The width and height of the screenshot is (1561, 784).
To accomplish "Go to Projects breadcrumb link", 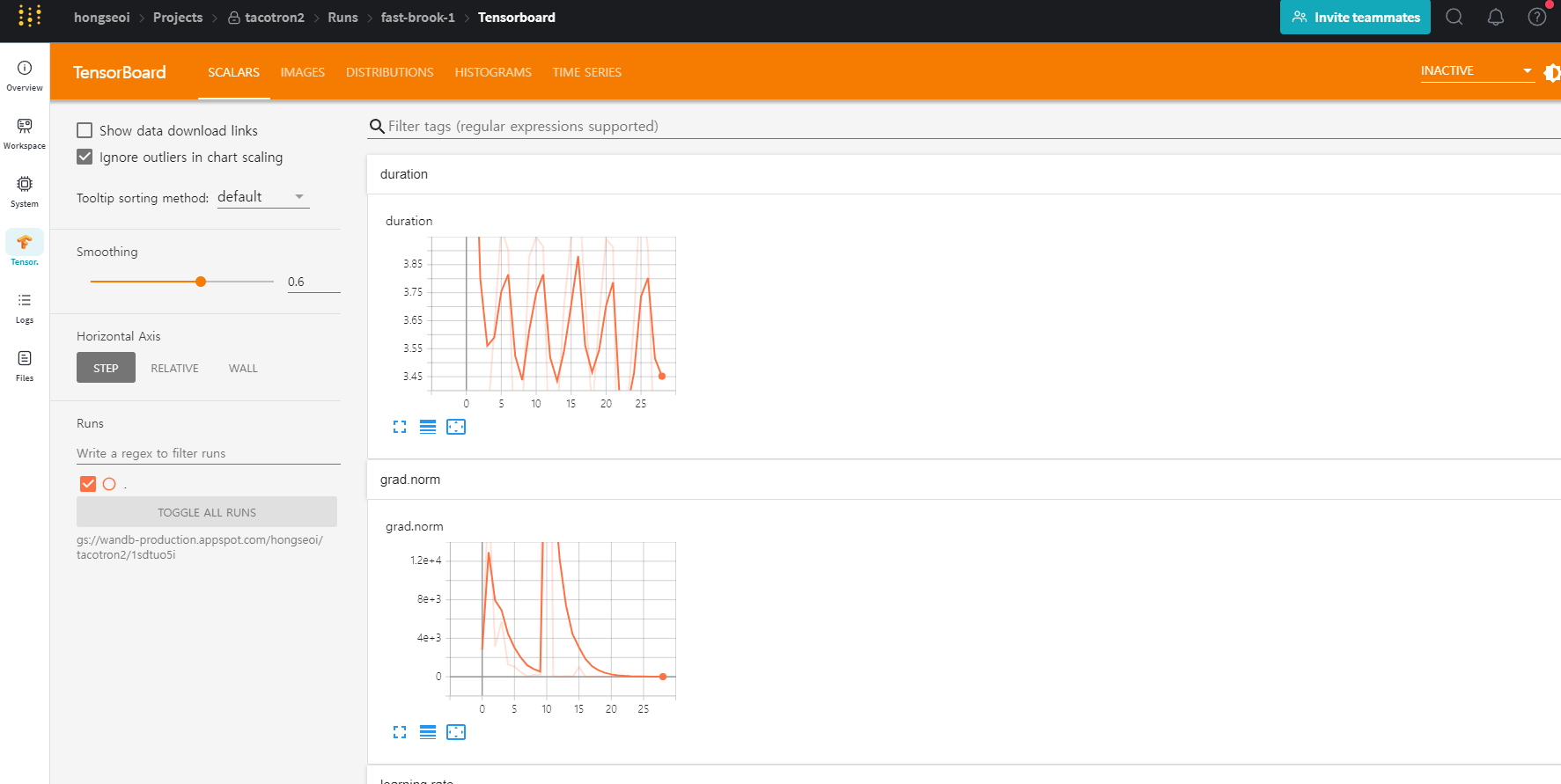I will [x=178, y=18].
